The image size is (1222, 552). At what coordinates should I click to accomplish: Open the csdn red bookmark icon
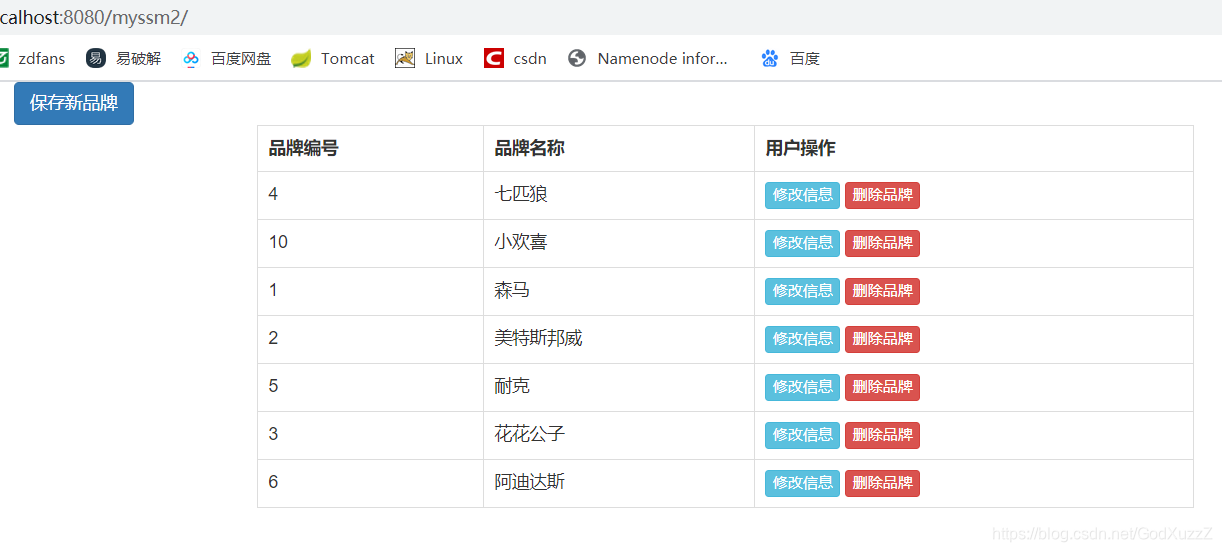494,58
